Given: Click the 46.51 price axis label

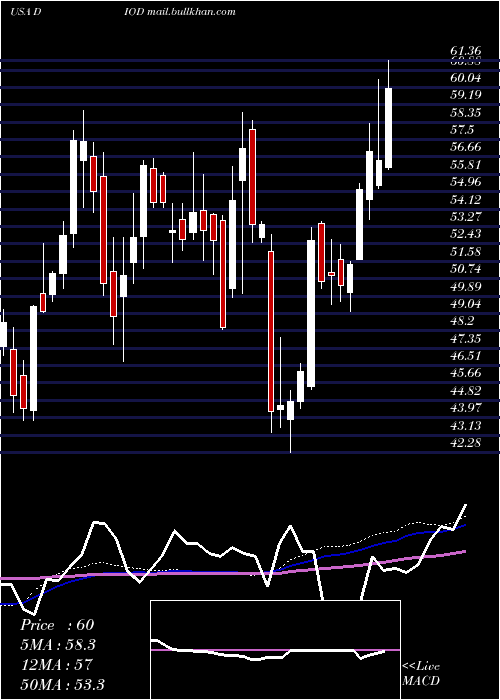Looking at the screenshot, I should pyautogui.click(x=465, y=356).
